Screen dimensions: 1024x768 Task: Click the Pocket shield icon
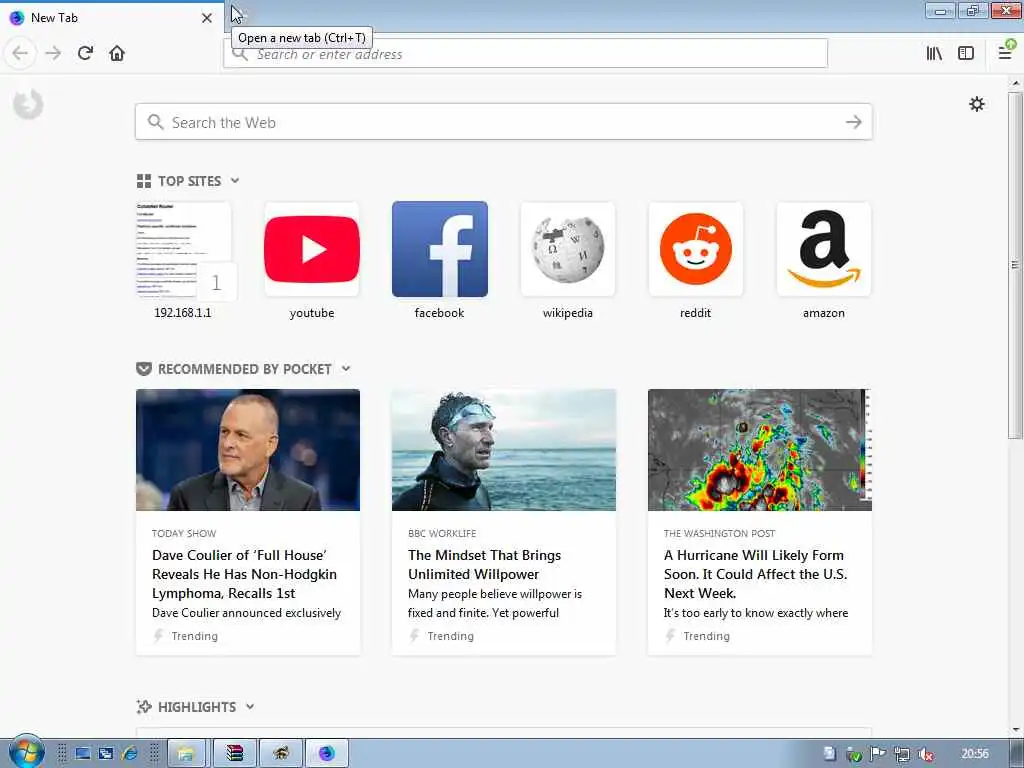point(144,369)
